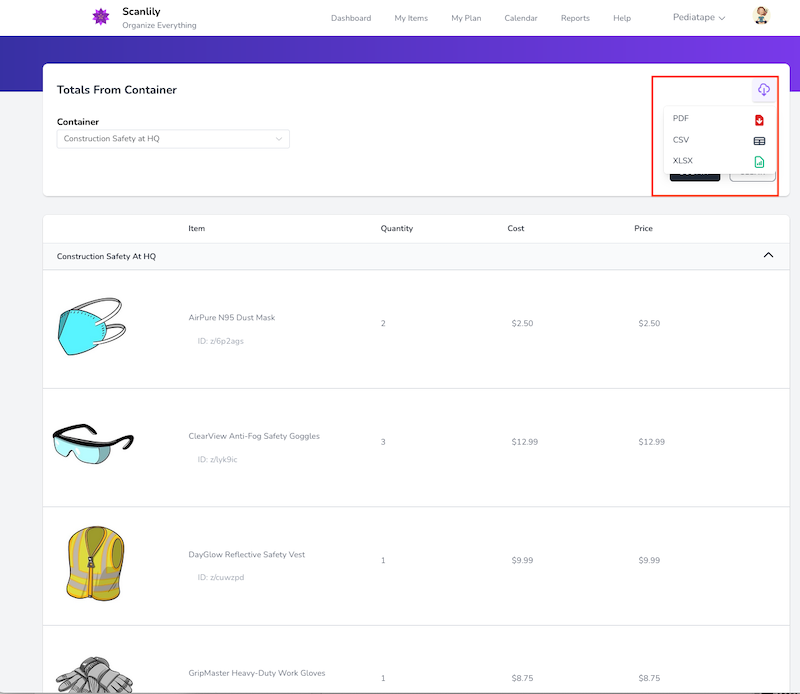Click the green XLSX spreadsheet icon
The image size is (800, 694).
759,161
